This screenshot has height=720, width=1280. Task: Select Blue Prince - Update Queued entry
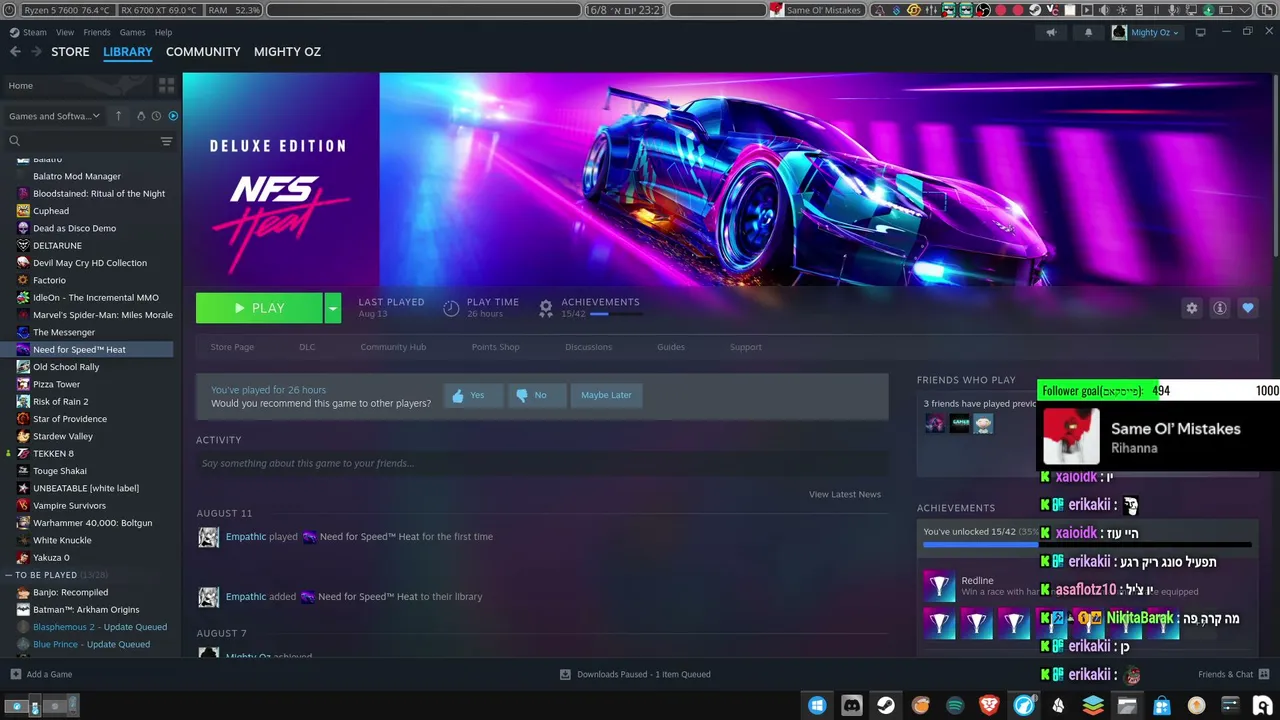[x=91, y=644]
